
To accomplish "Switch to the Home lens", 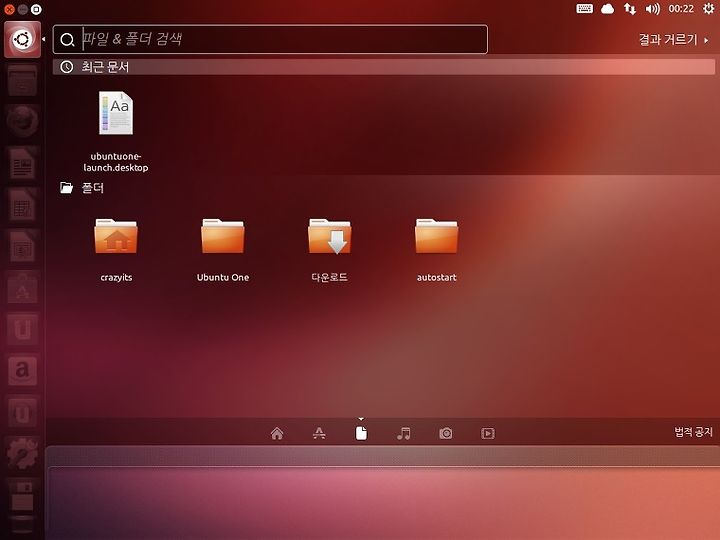I will click(277, 433).
